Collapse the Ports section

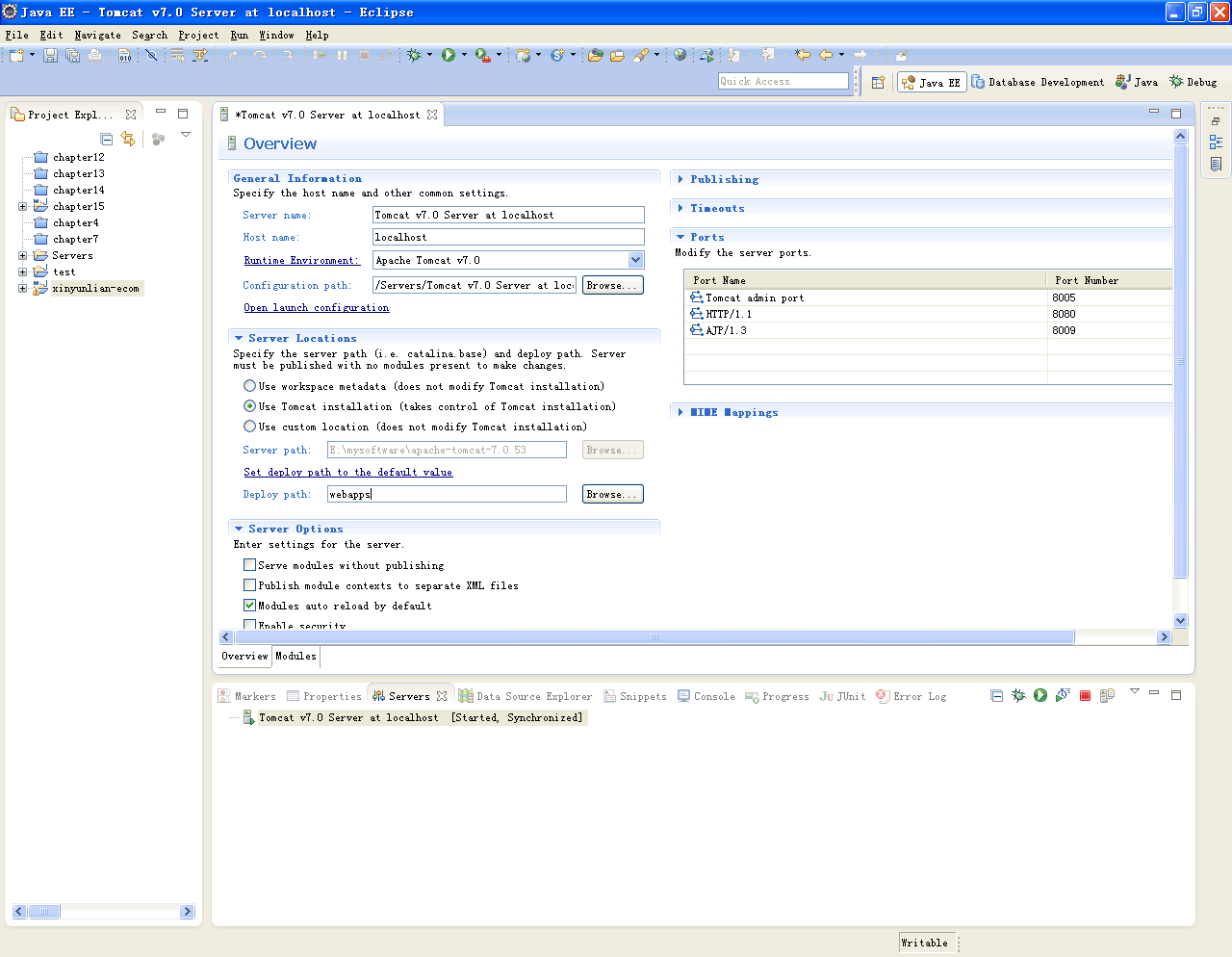[680, 237]
